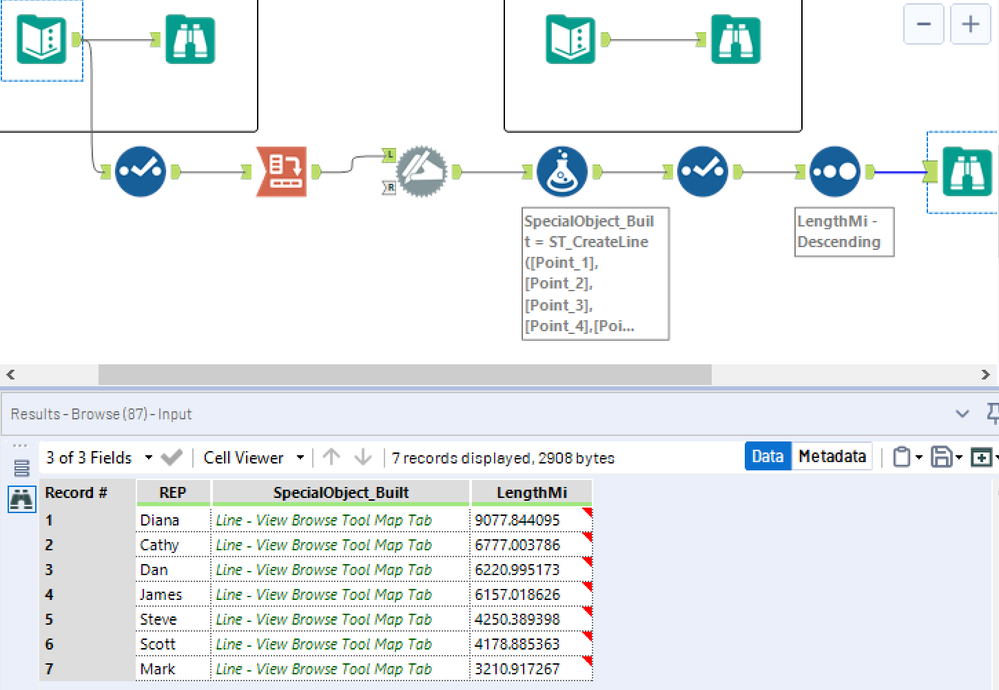Switch to the Metadata tab
The width and height of the screenshot is (999, 690).
(x=832, y=456)
